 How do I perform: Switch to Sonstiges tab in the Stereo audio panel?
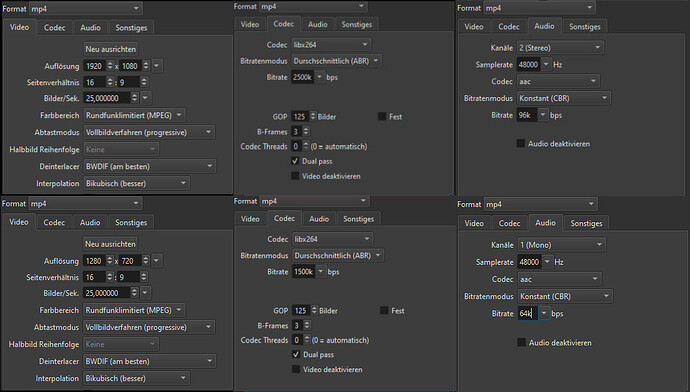584,26
